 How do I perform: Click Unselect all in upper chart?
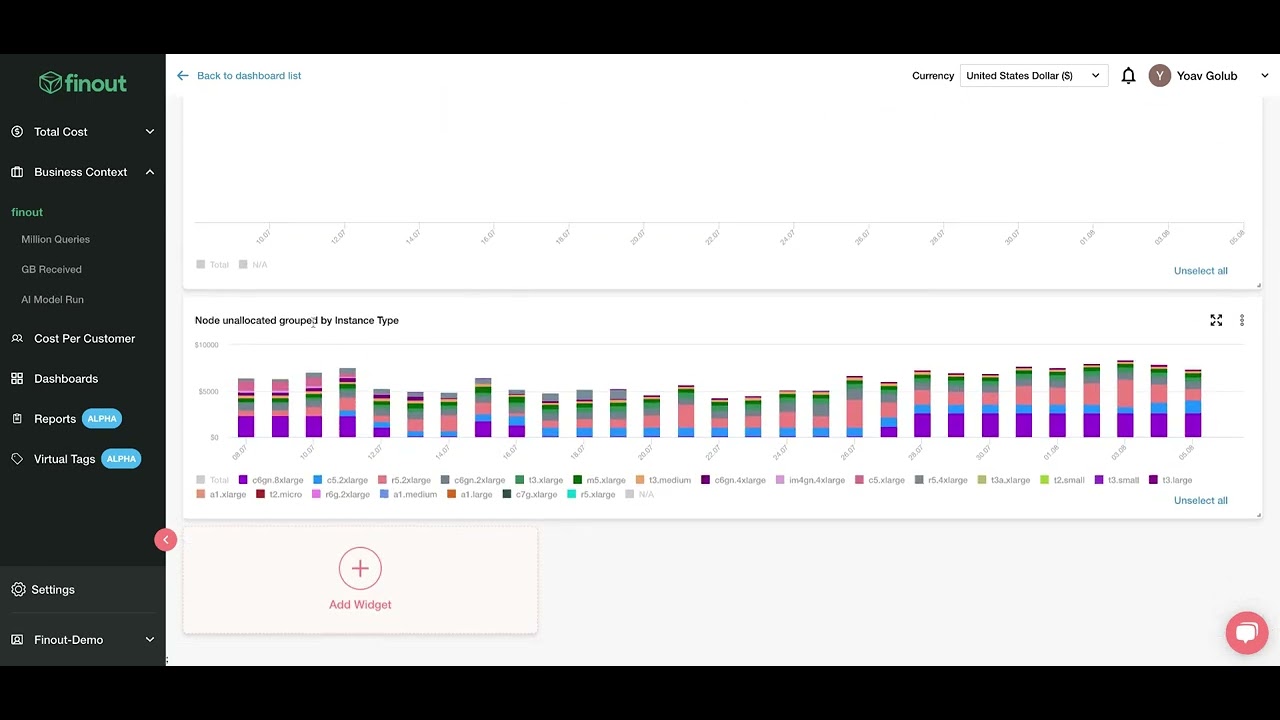1200,271
